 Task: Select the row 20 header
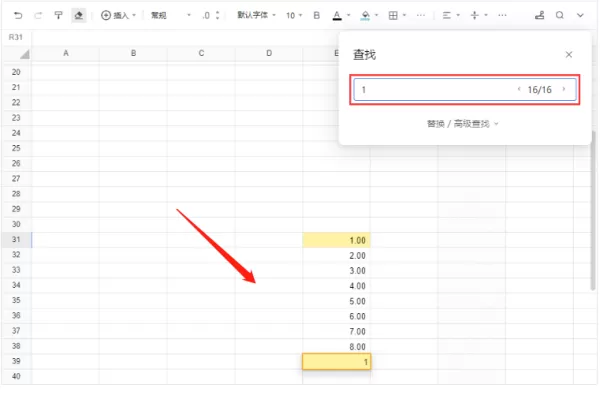[16, 72]
